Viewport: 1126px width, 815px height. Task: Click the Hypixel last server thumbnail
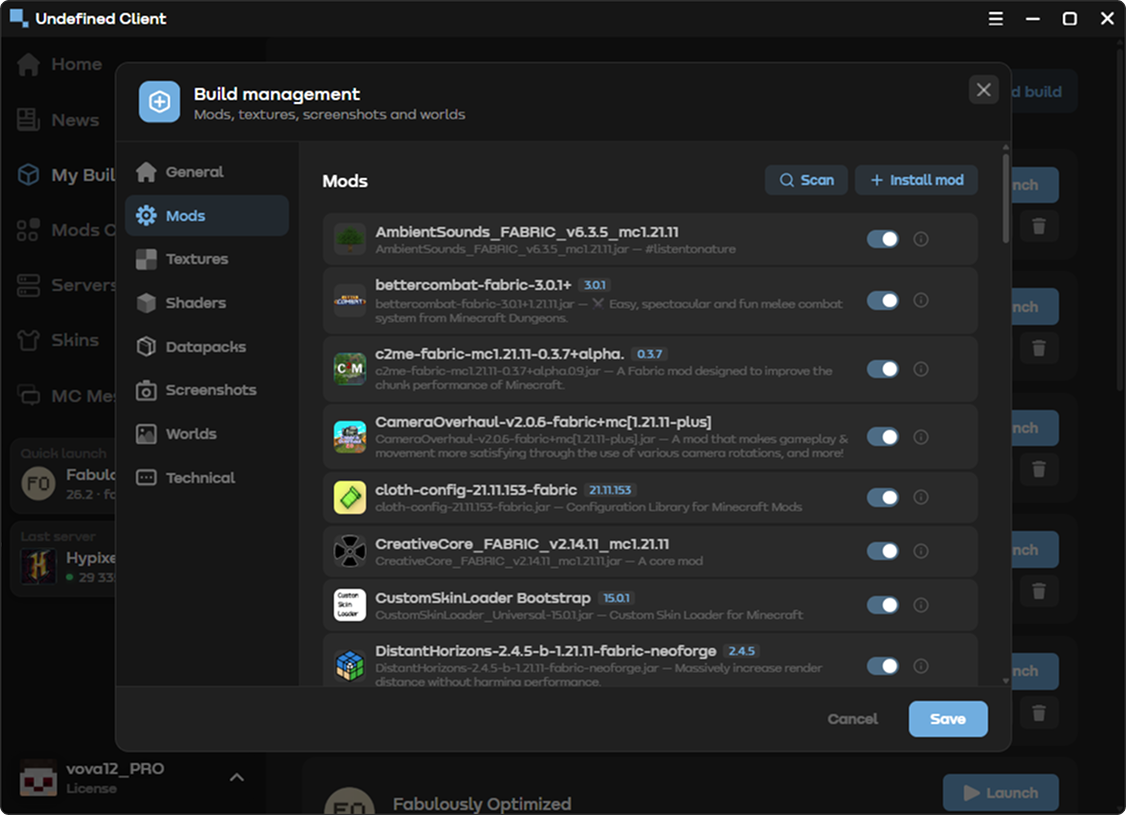pos(39,566)
